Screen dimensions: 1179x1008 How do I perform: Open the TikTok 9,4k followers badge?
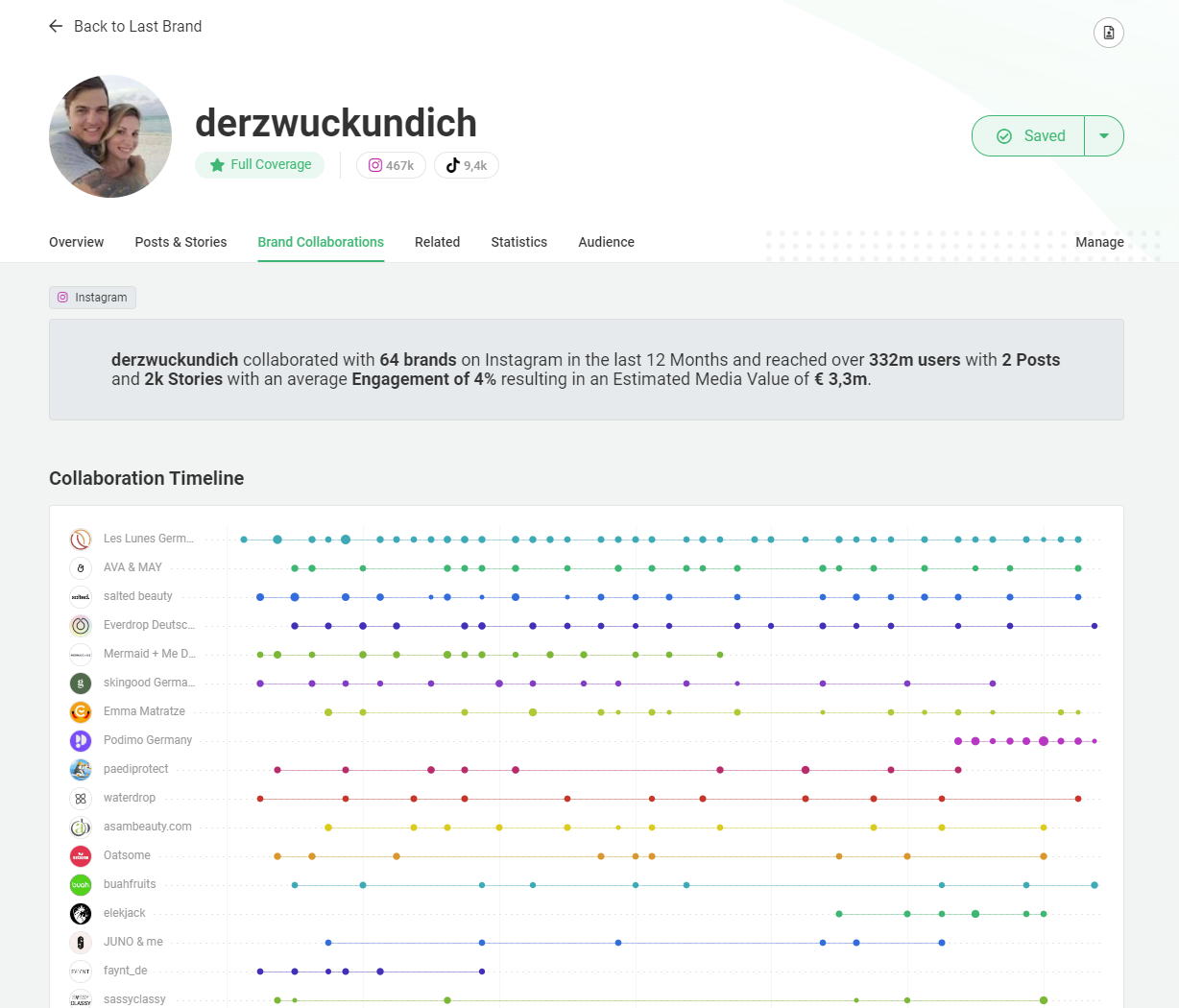tap(467, 165)
